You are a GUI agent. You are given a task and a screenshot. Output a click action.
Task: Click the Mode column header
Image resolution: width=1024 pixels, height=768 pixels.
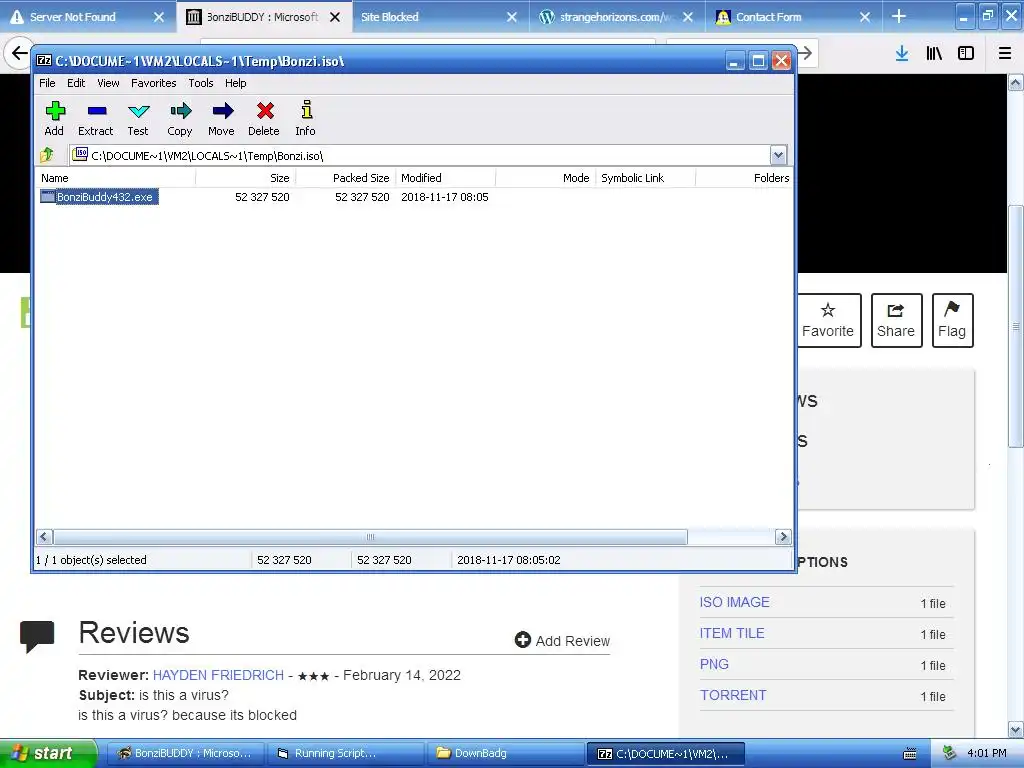[546, 178]
